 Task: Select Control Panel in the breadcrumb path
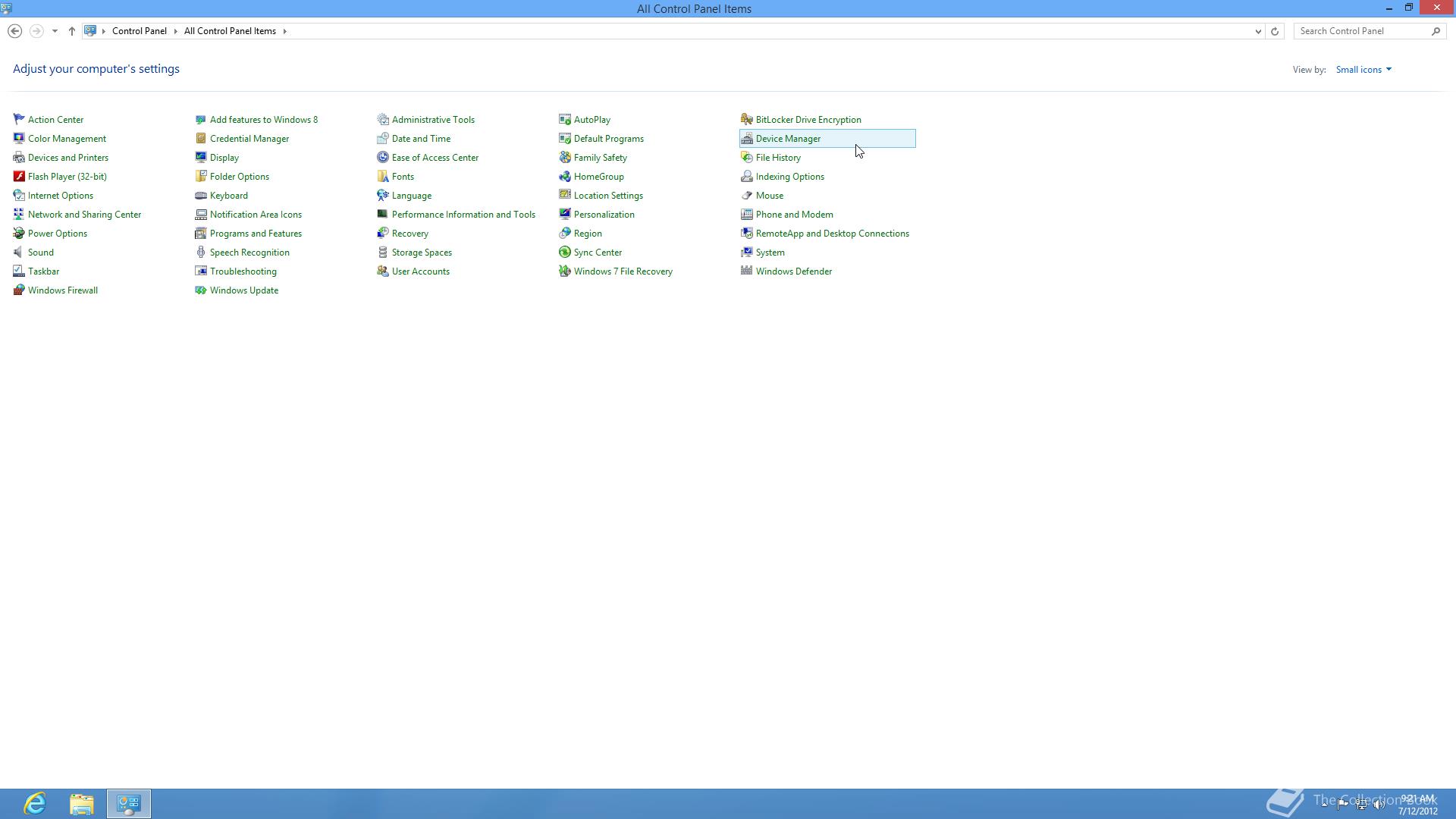click(139, 31)
